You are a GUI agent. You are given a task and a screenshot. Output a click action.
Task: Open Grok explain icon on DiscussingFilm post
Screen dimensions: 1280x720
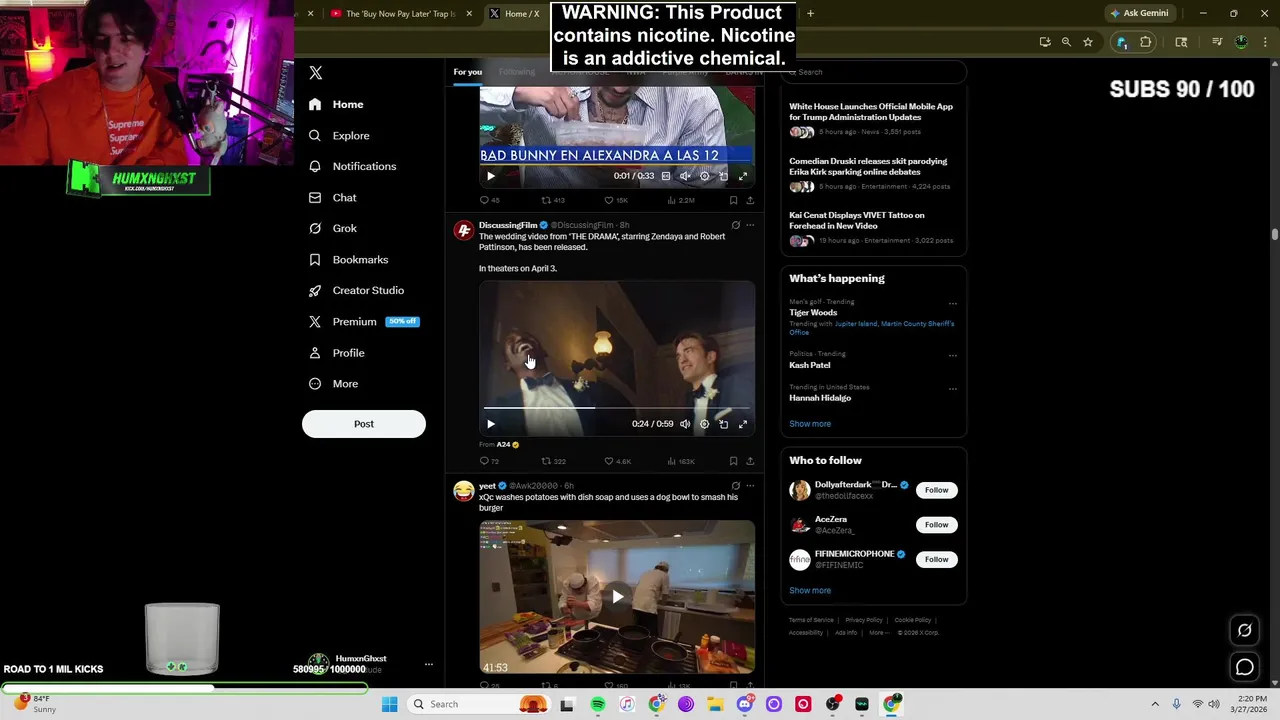pos(735,225)
